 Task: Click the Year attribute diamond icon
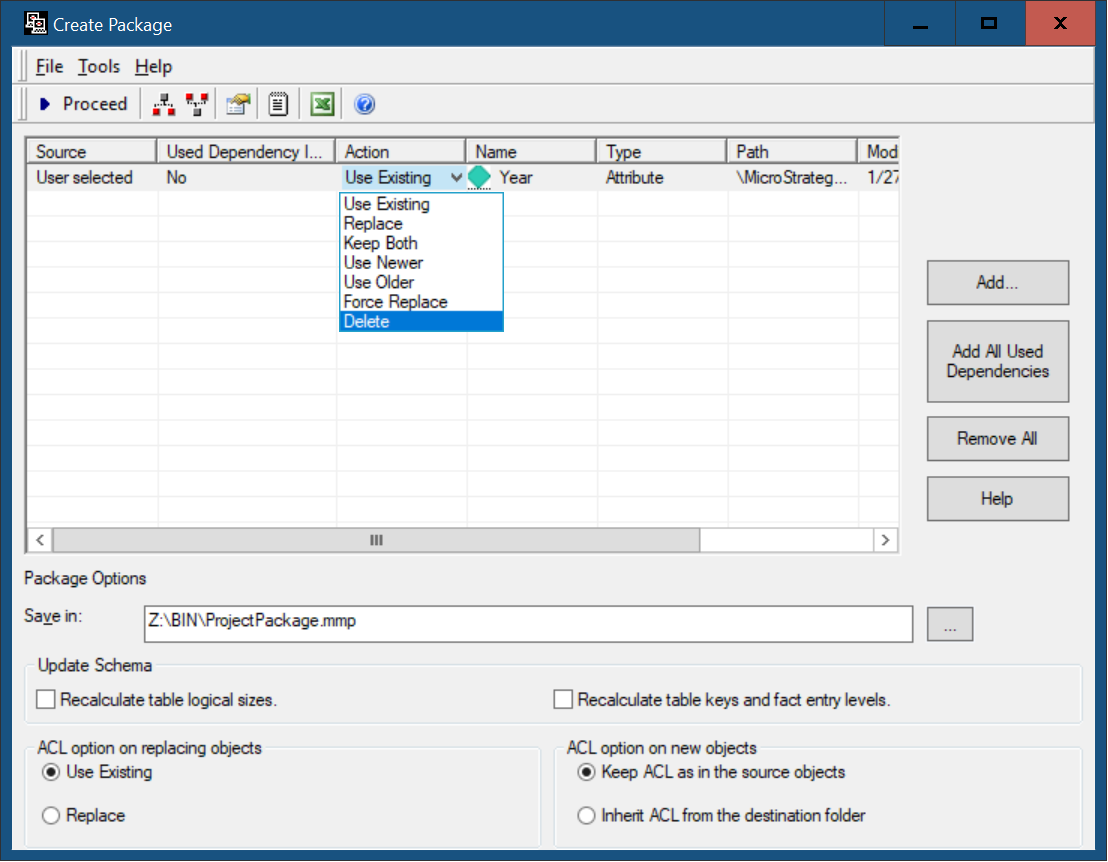[480, 178]
